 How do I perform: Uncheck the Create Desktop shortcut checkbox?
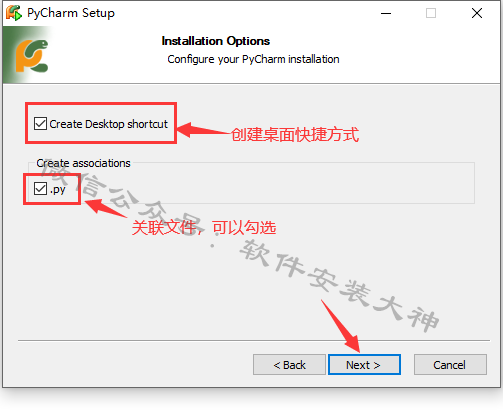(x=40, y=124)
